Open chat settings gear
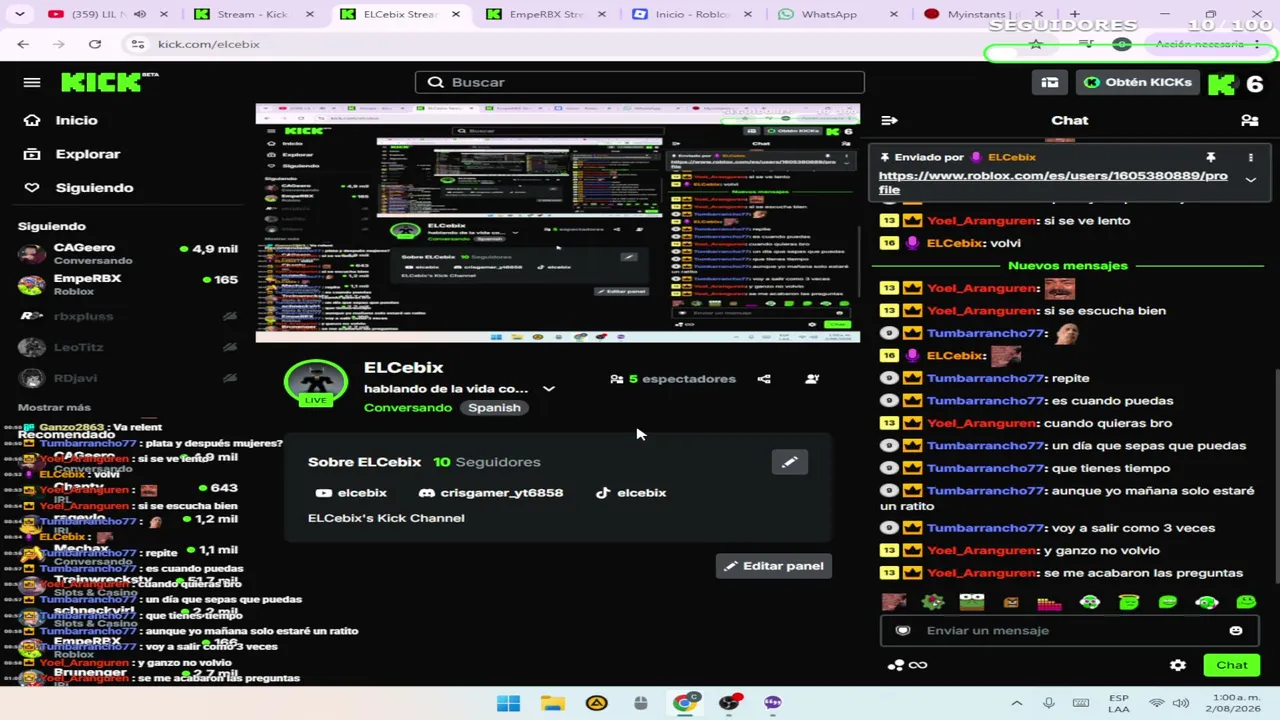 (x=1178, y=665)
